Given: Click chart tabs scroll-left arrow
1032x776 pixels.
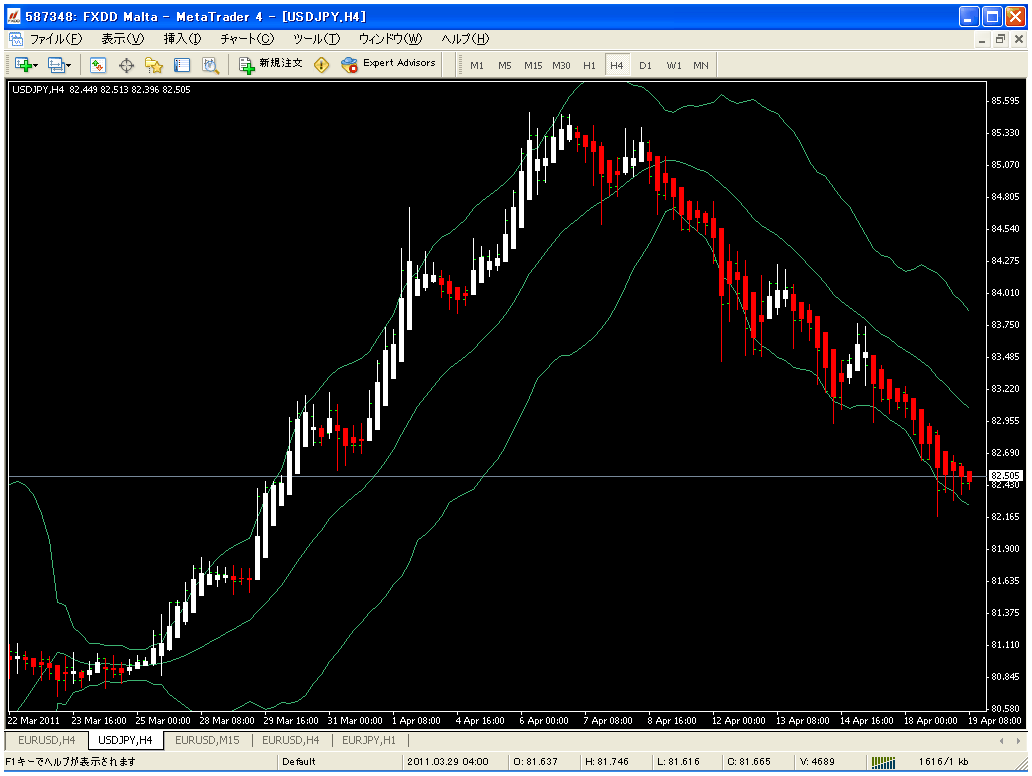Looking at the screenshot, I should [x=1002, y=740].
